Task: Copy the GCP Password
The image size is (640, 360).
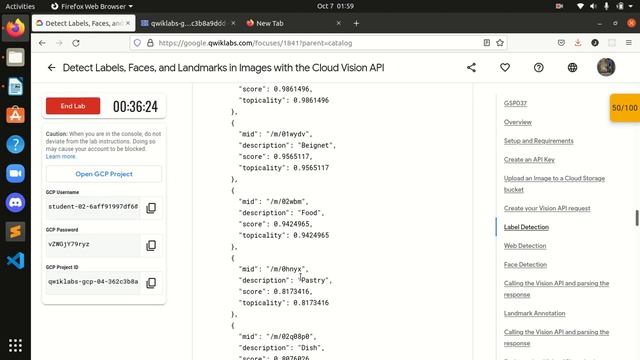Action: click(x=151, y=245)
